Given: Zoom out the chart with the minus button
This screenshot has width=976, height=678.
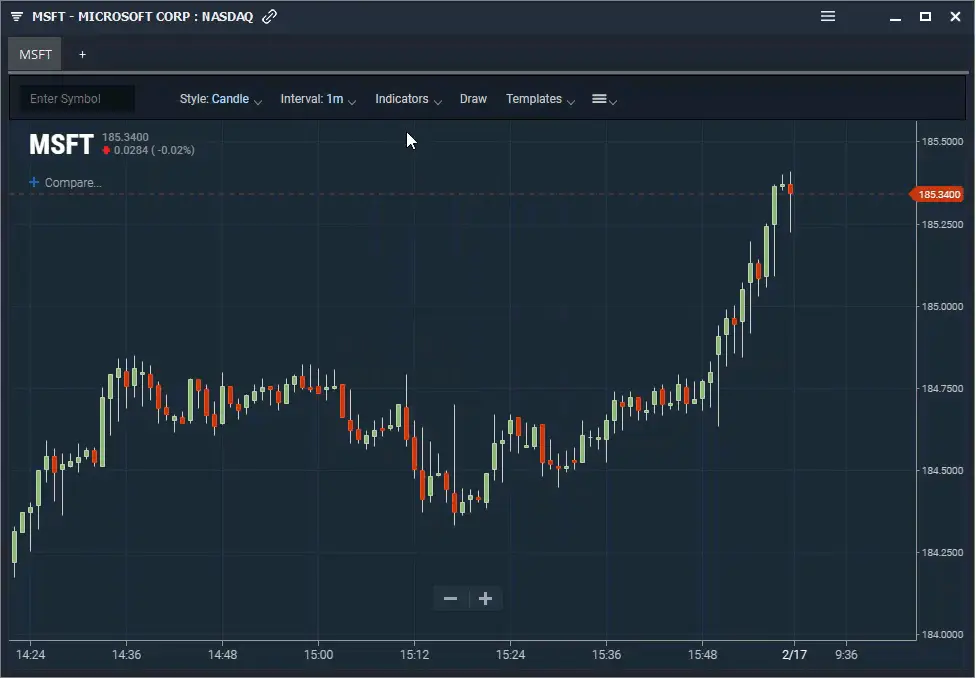Looking at the screenshot, I should point(451,598).
